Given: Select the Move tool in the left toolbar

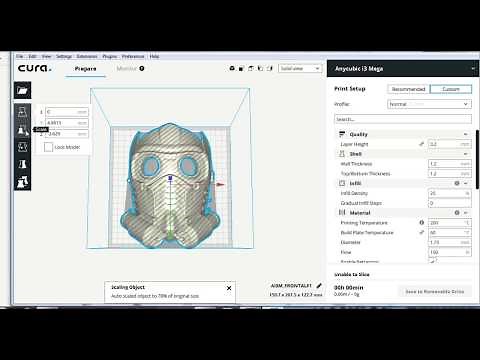Looking at the screenshot, I should pos(22,112).
